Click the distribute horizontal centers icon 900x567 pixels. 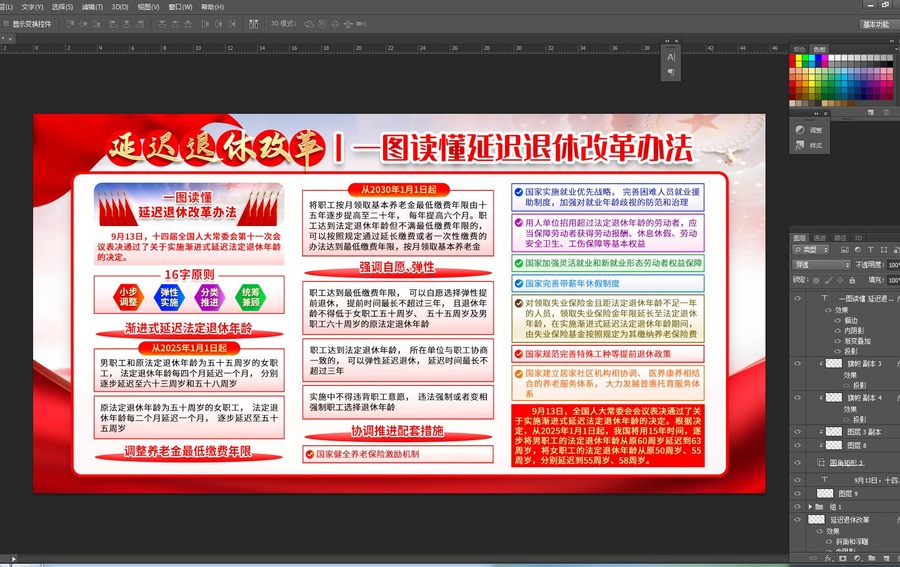tap(218, 24)
